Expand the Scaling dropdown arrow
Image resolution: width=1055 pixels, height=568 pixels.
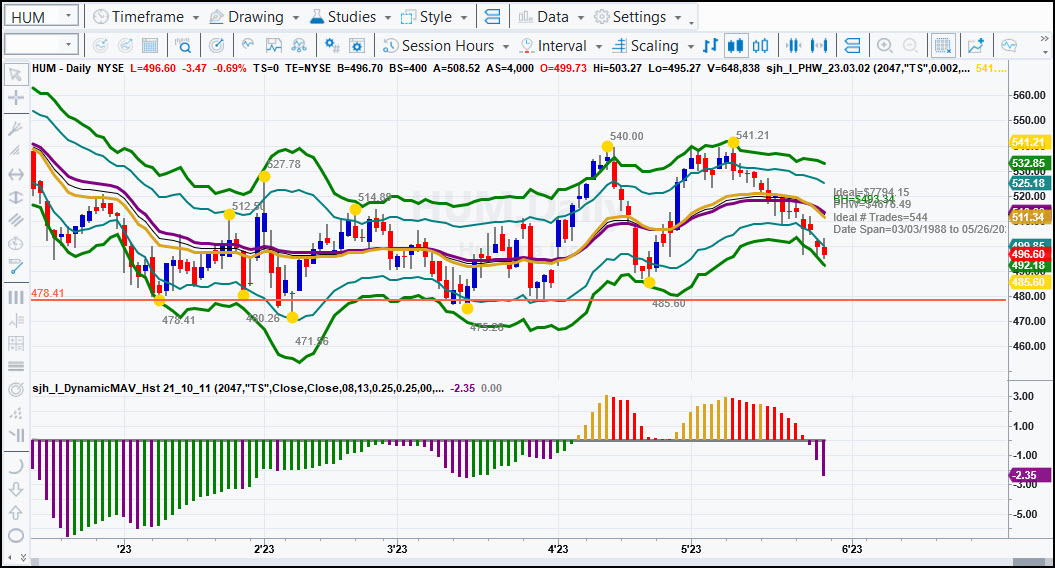click(690, 46)
